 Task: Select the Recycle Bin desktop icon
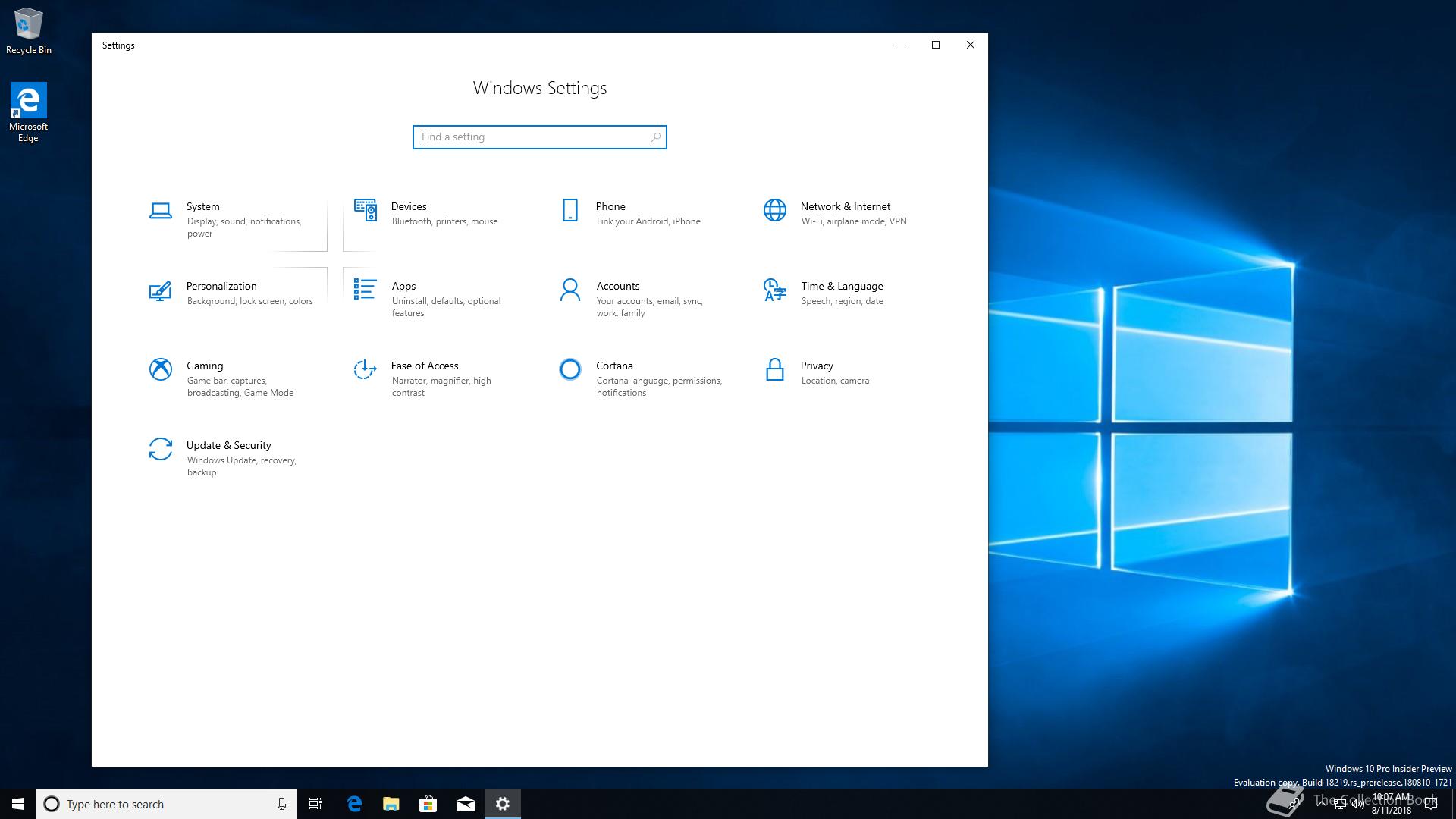tap(29, 31)
